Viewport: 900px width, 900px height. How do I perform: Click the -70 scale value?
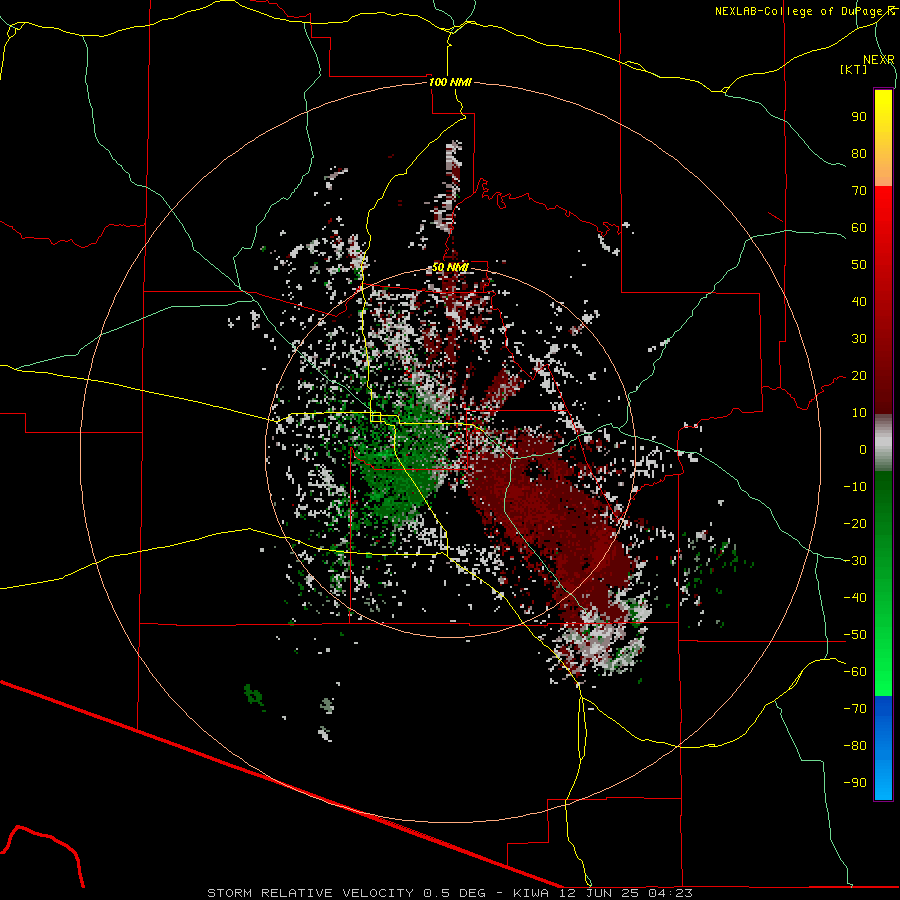tap(855, 709)
